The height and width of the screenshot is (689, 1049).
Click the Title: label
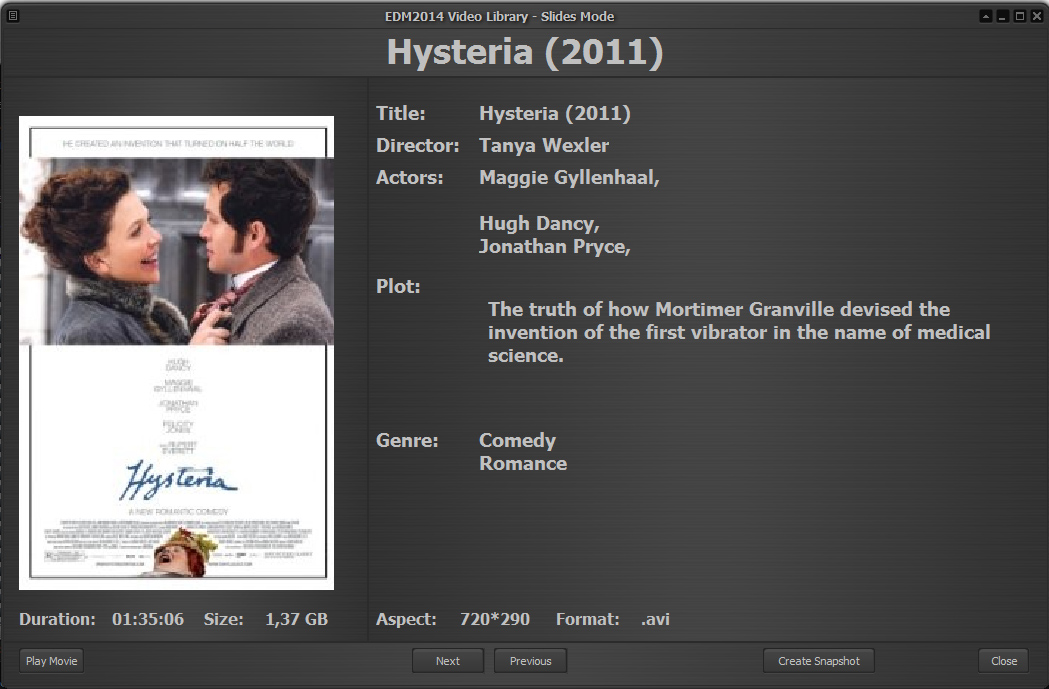coord(400,114)
